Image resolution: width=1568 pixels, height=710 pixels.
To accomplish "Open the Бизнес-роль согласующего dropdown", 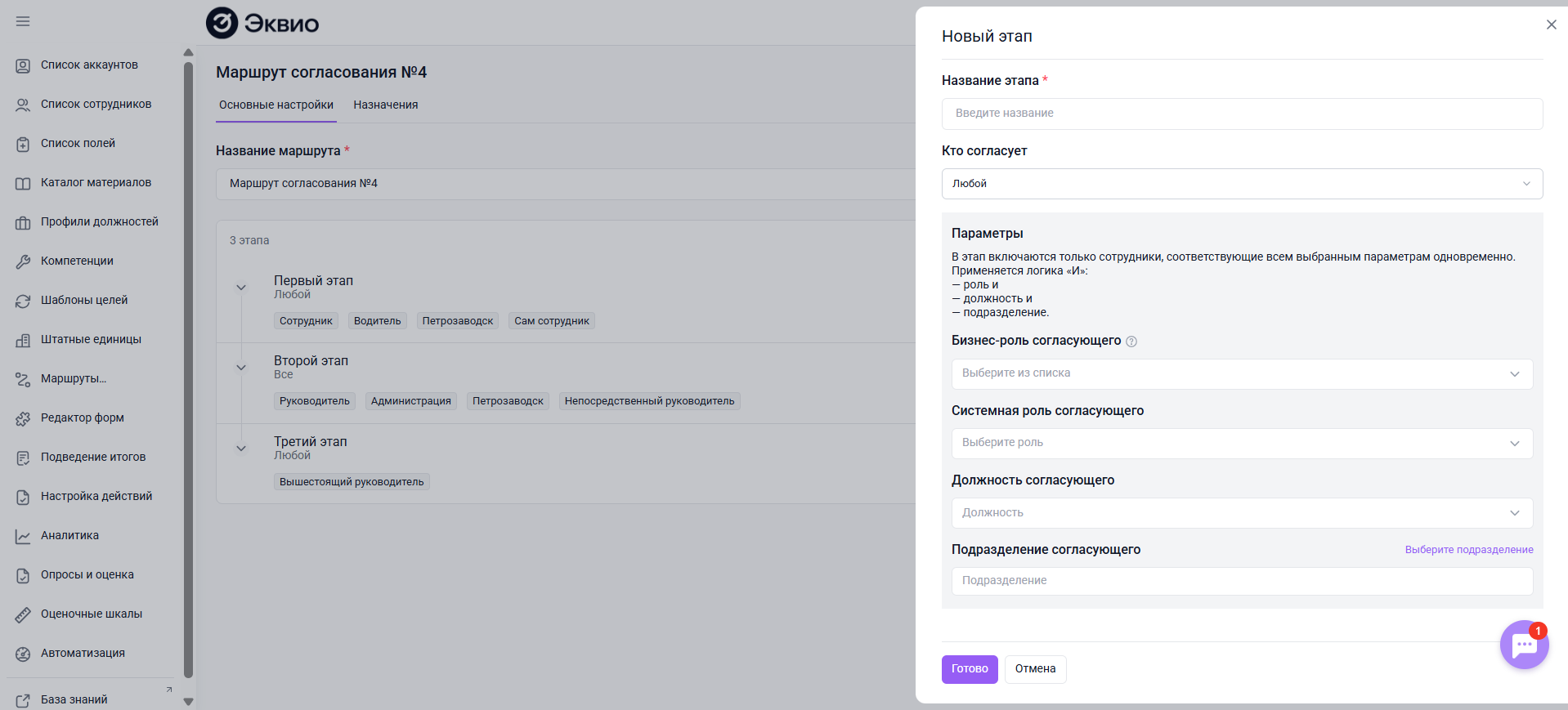I will [1242, 373].
